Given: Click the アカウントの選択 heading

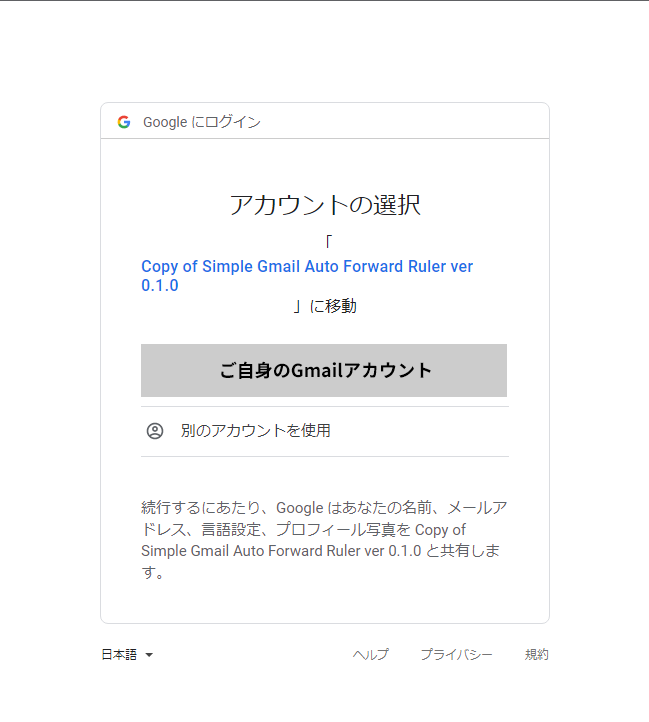Looking at the screenshot, I should (325, 205).
